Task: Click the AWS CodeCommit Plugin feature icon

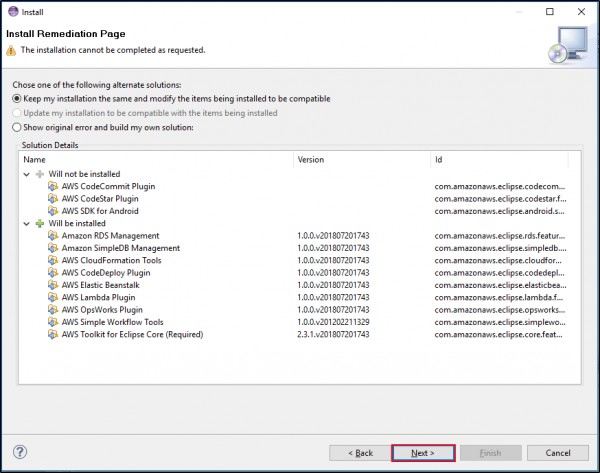Action: pyautogui.click(x=53, y=186)
